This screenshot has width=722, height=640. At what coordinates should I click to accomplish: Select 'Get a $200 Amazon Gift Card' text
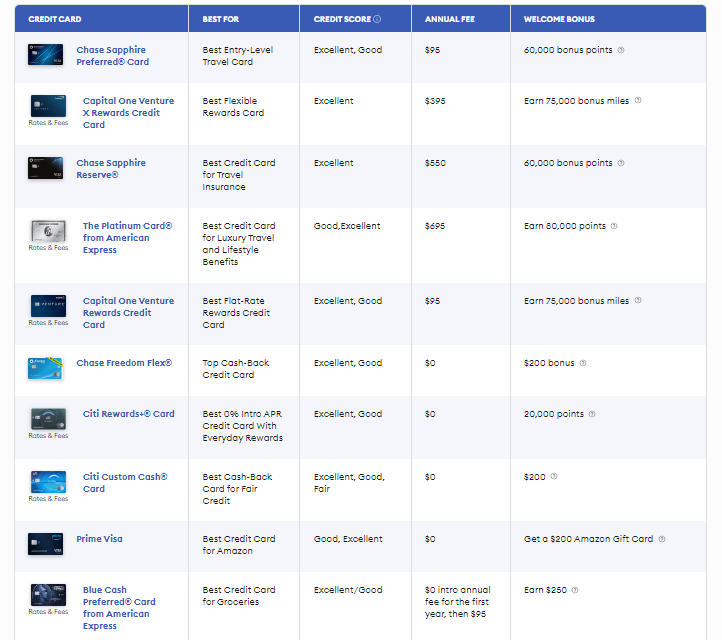[x=588, y=539]
